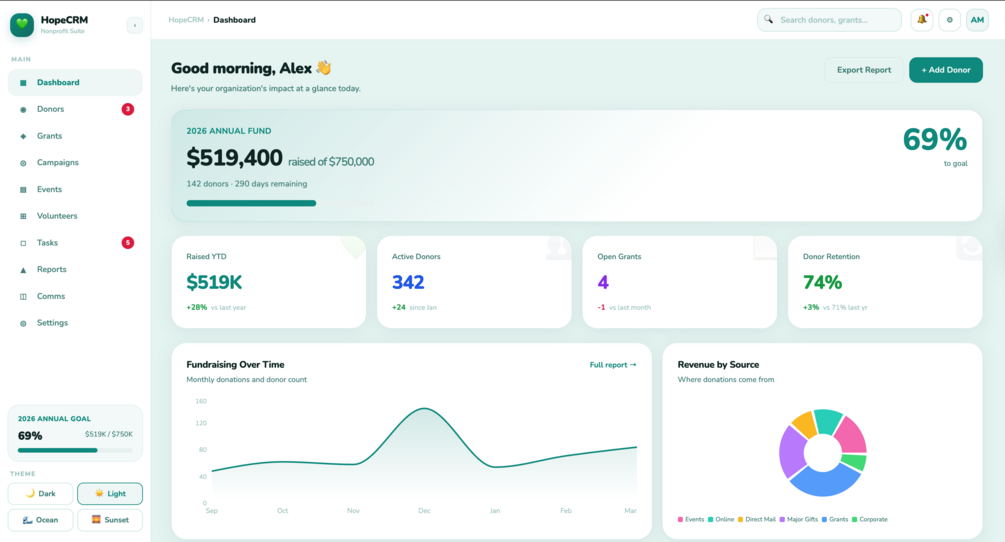Enable the Sunset theme
Screen dimensions: 1005x542
pyautogui.click(x=110, y=520)
